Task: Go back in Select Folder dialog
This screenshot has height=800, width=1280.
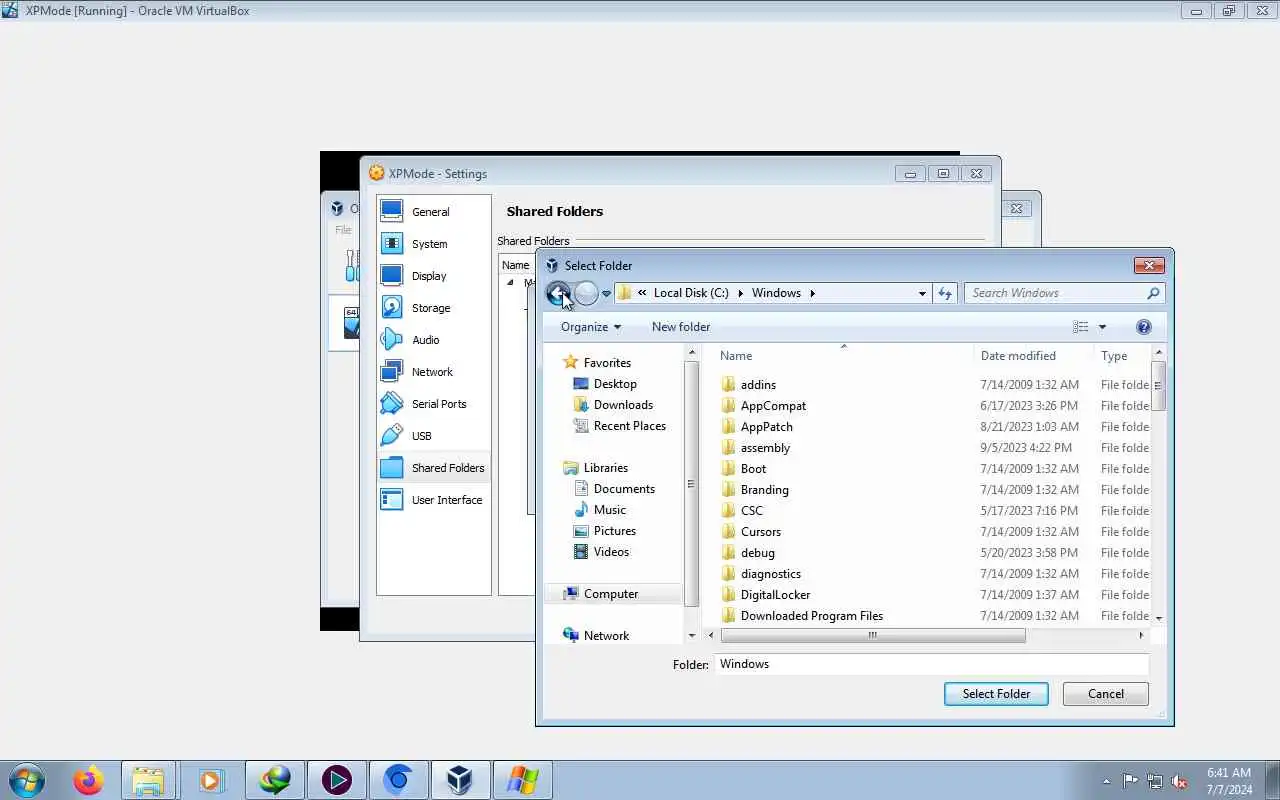Action: (559, 293)
